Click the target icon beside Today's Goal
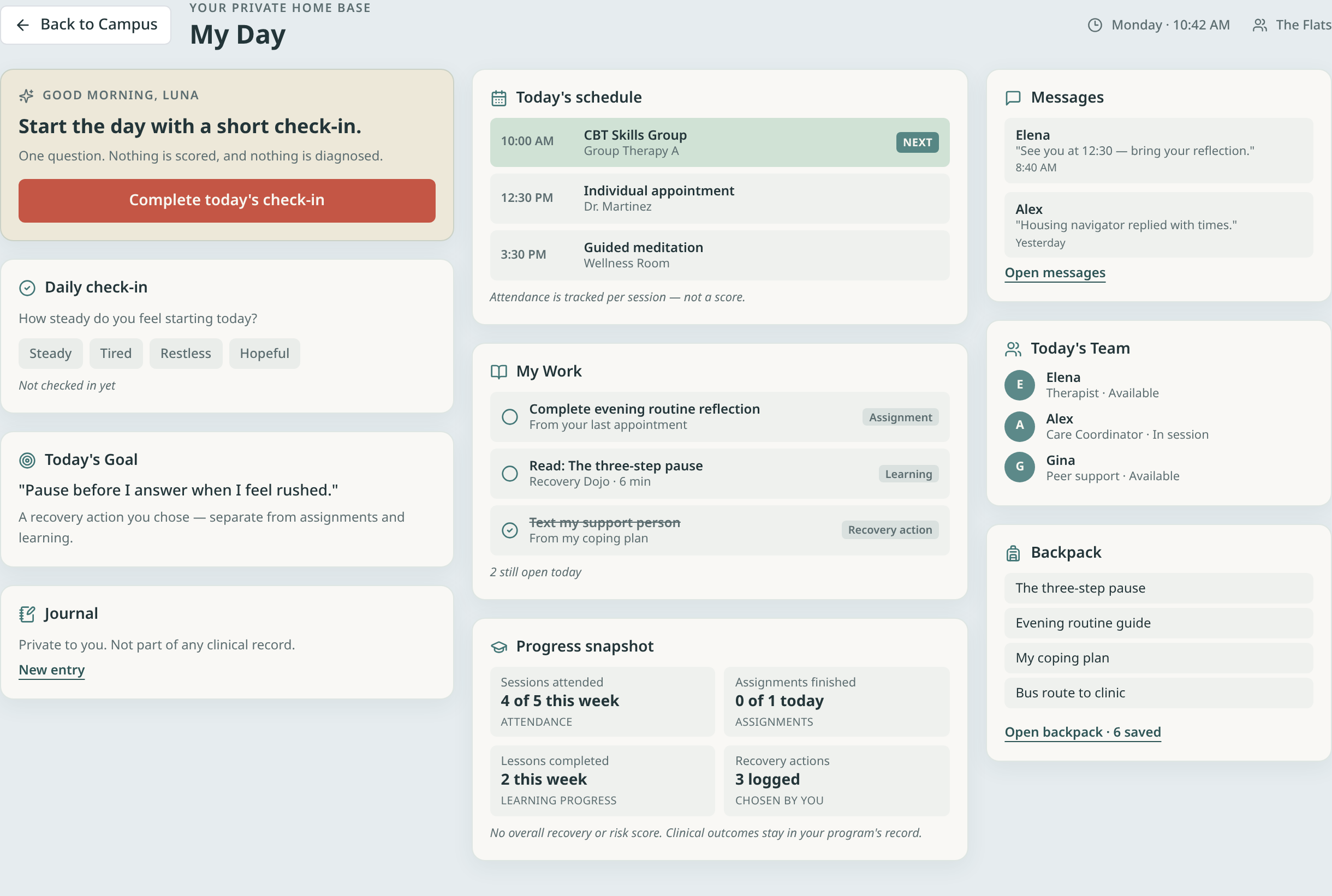The height and width of the screenshot is (896, 1332). click(x=27, y=461)
